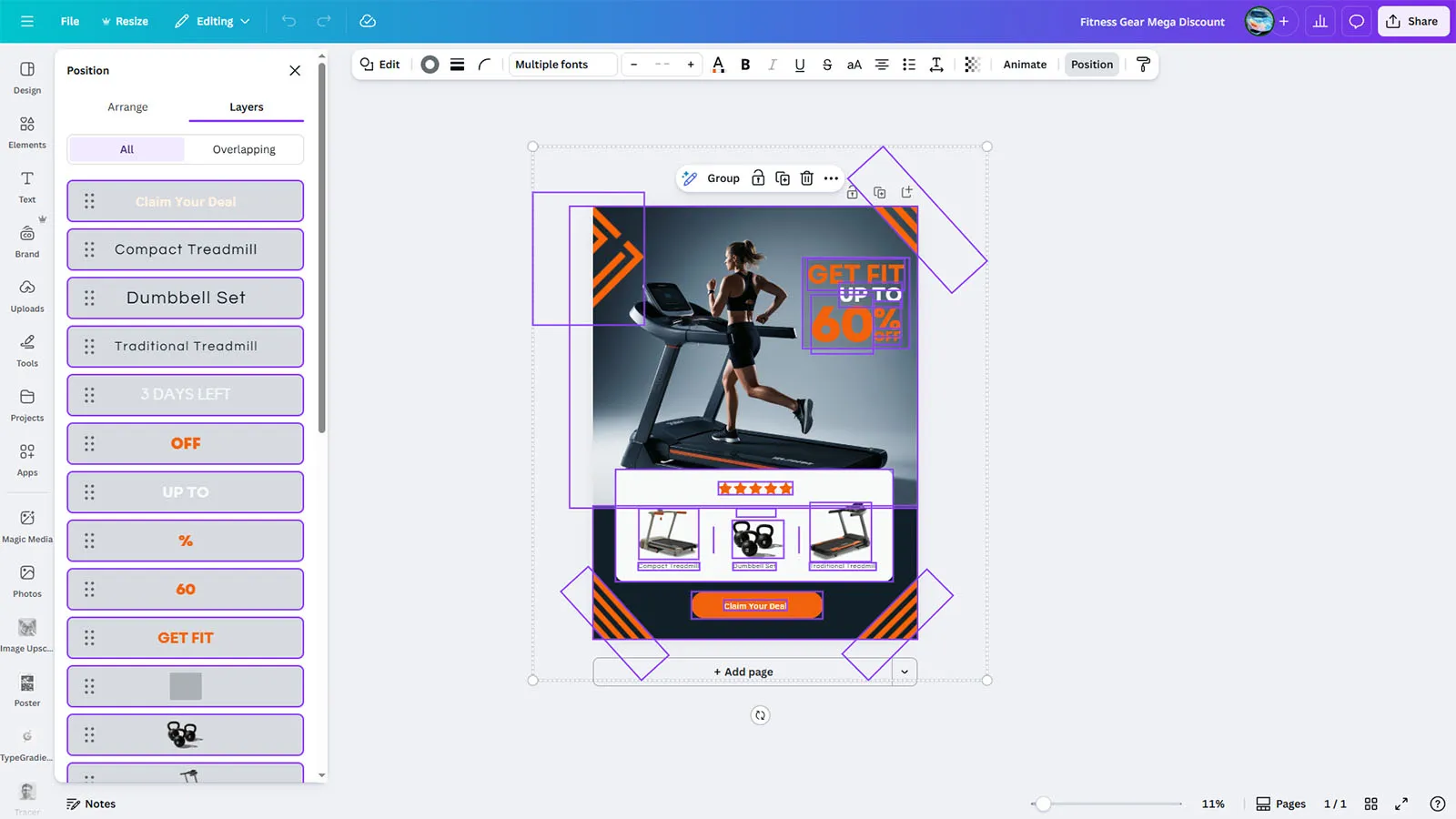Click the text color icon
Viewport: 1456px width, 819px height.
(718, 65)
